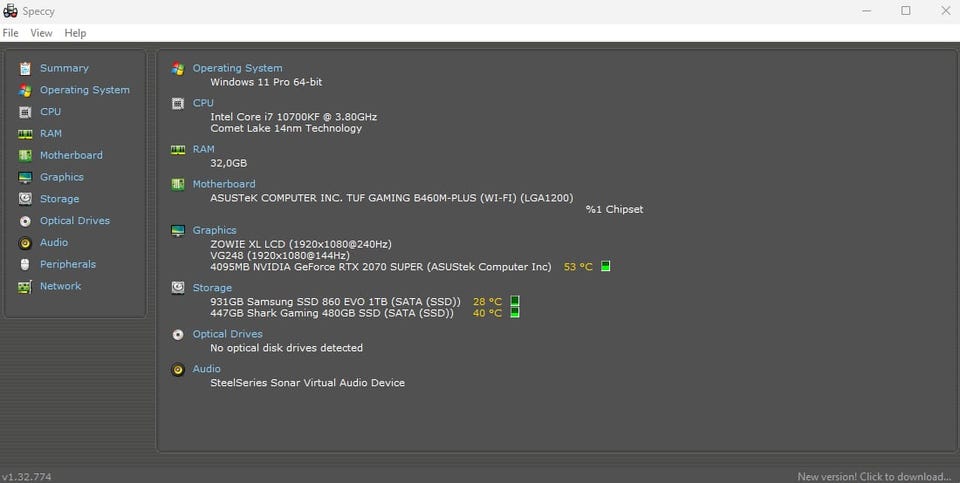The image size is (960, 483).
Task: Click the RAM heading link in main panel
Action: tap(204, 149)
